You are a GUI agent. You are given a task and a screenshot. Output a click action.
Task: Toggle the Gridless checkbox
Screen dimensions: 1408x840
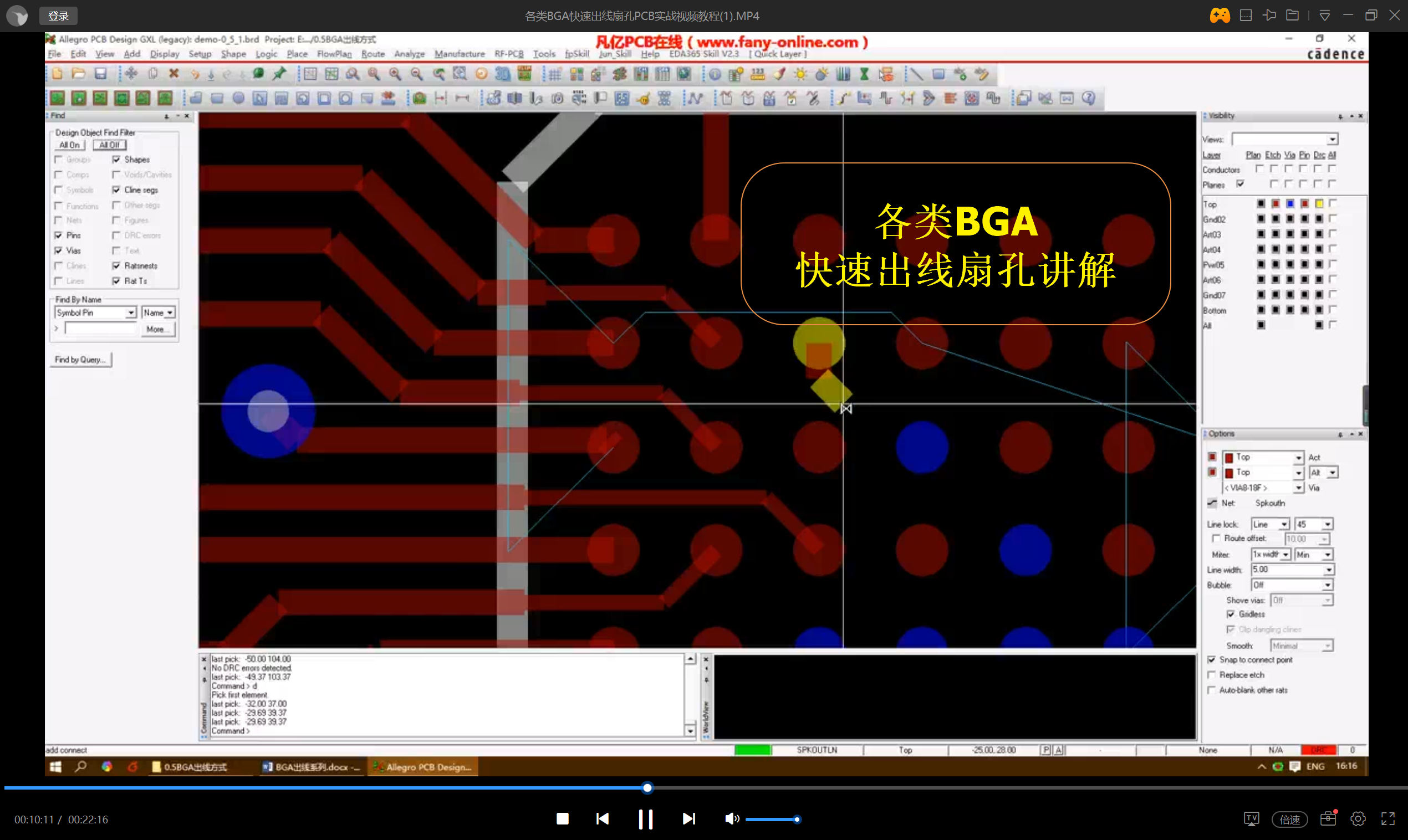click(1231, 614)
